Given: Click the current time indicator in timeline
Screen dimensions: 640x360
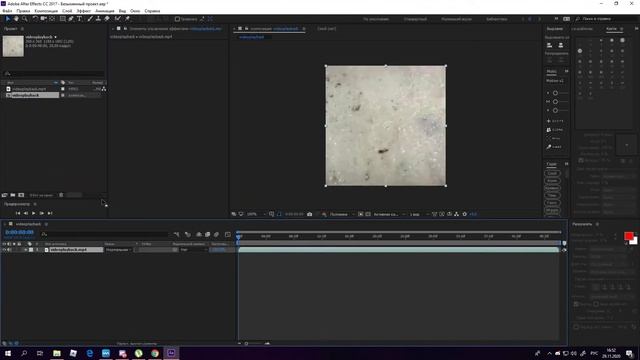Looking at the screenshot, I should [239, 236].
